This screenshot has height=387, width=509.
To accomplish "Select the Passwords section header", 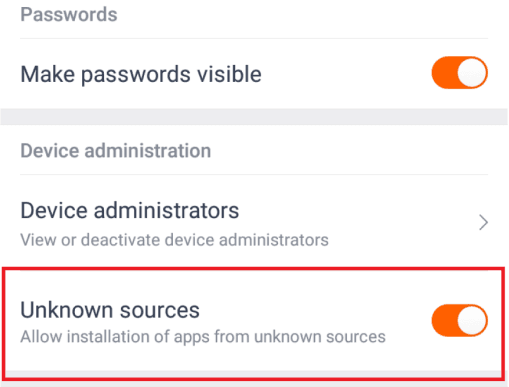I will pyautogui.click(x=69, y=15).
